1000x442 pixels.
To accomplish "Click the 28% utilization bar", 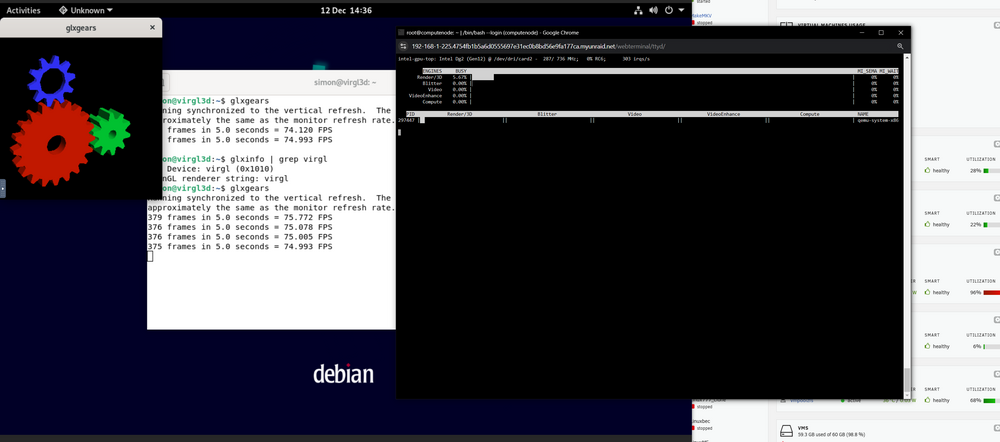I will (x=992, y=171).
